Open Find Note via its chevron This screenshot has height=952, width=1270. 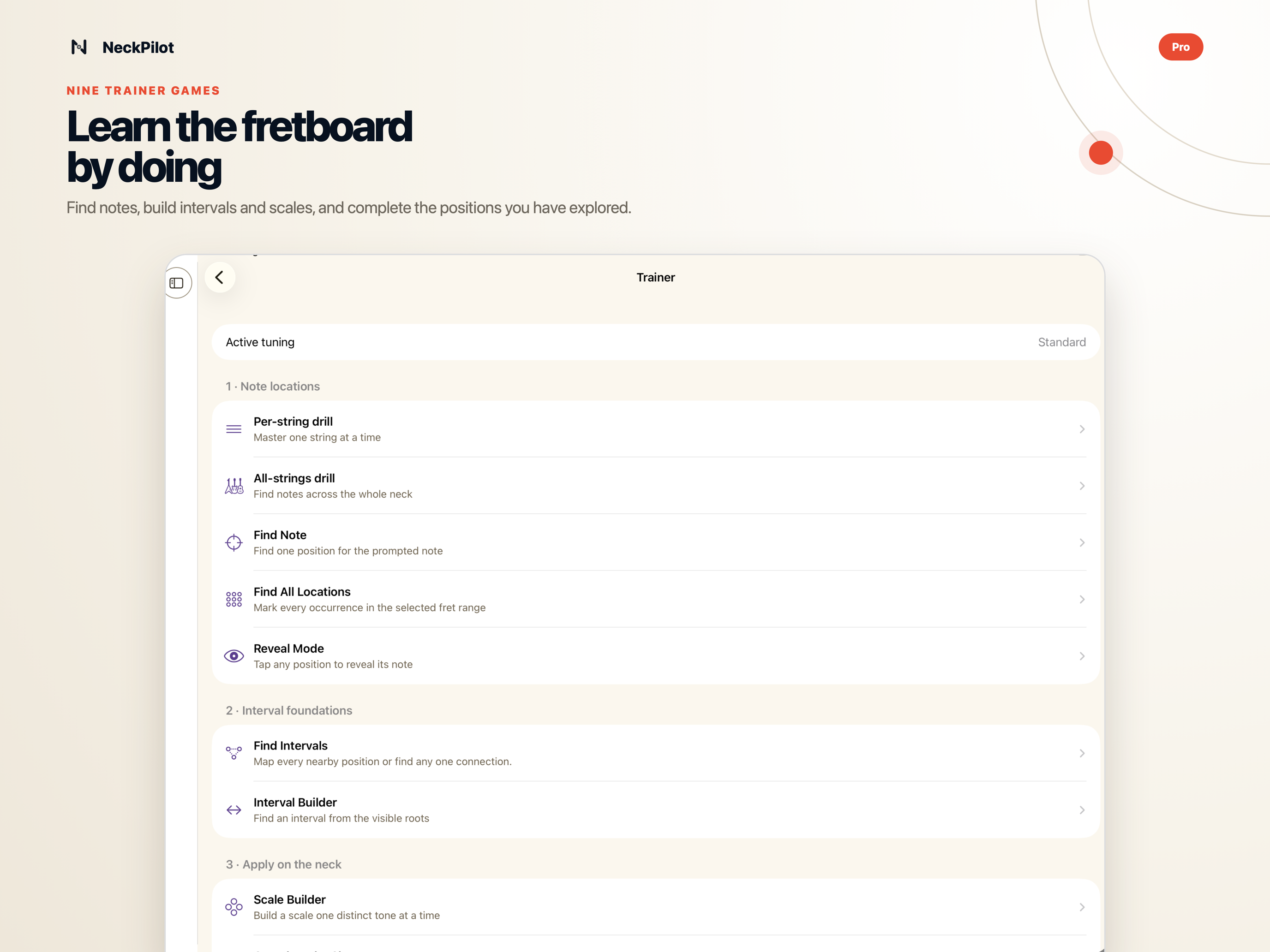point(1082,543)
